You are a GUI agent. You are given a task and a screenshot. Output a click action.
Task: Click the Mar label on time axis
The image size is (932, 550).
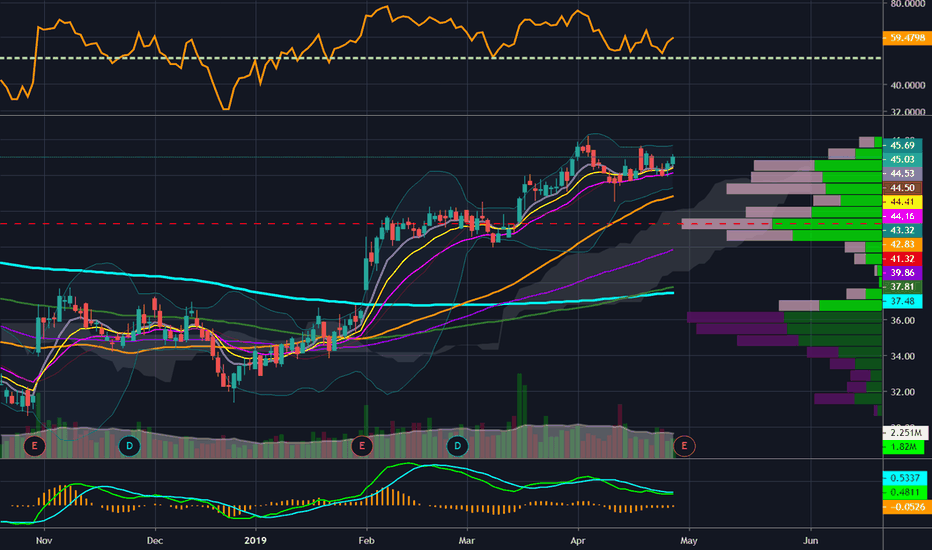[x=467, y=540]
